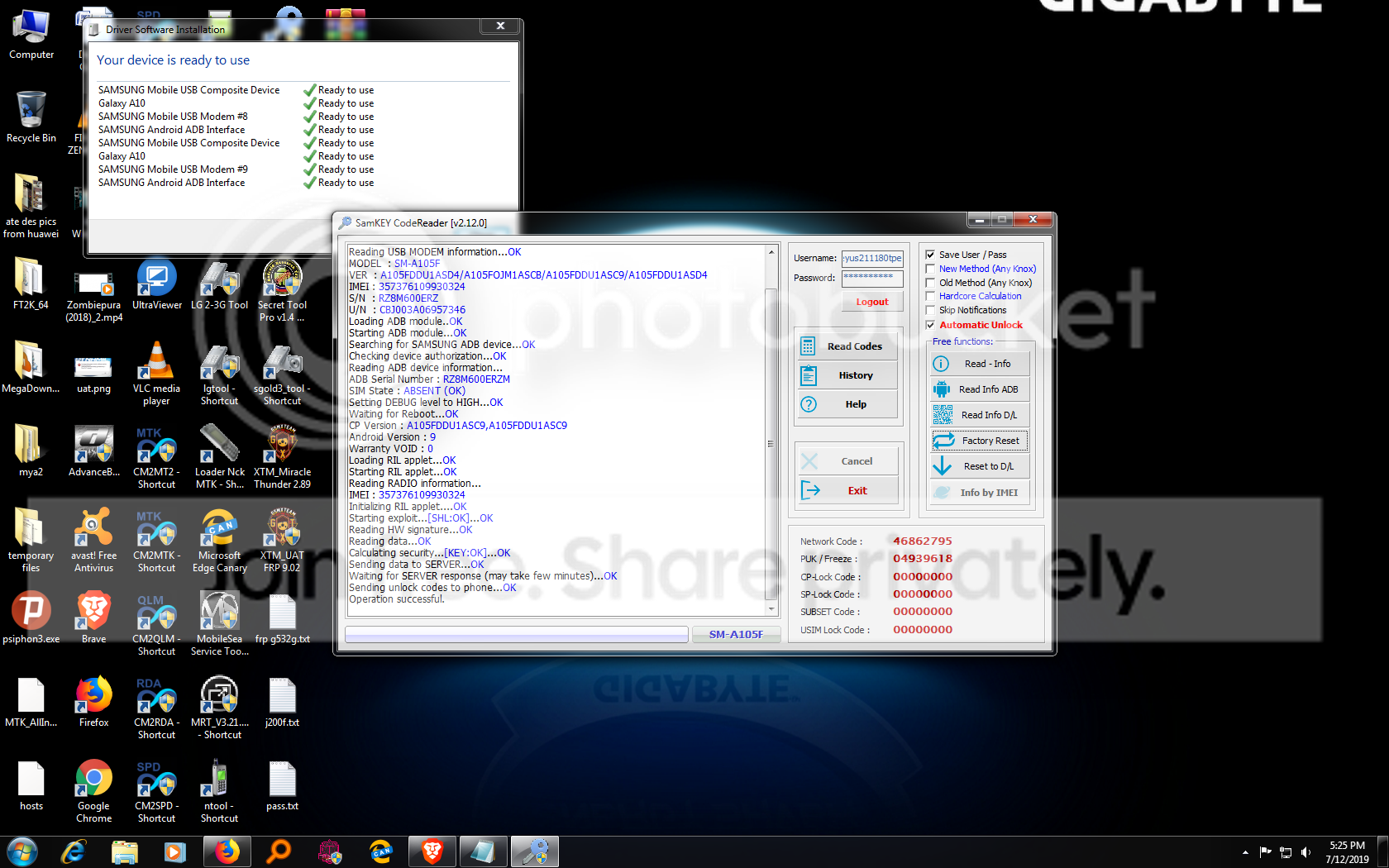Open Secret Tool Pro v1.4 shortcut
1389x868 pixels.
[283, 290]
